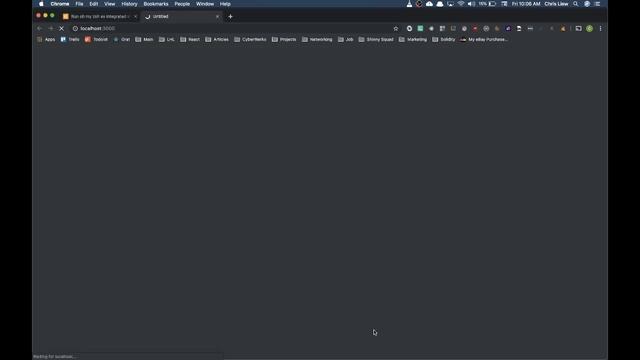The height and width of the screenshot is (360, 640).
Task: Open Notification Center list icon
Action: [x=597, y=4]
